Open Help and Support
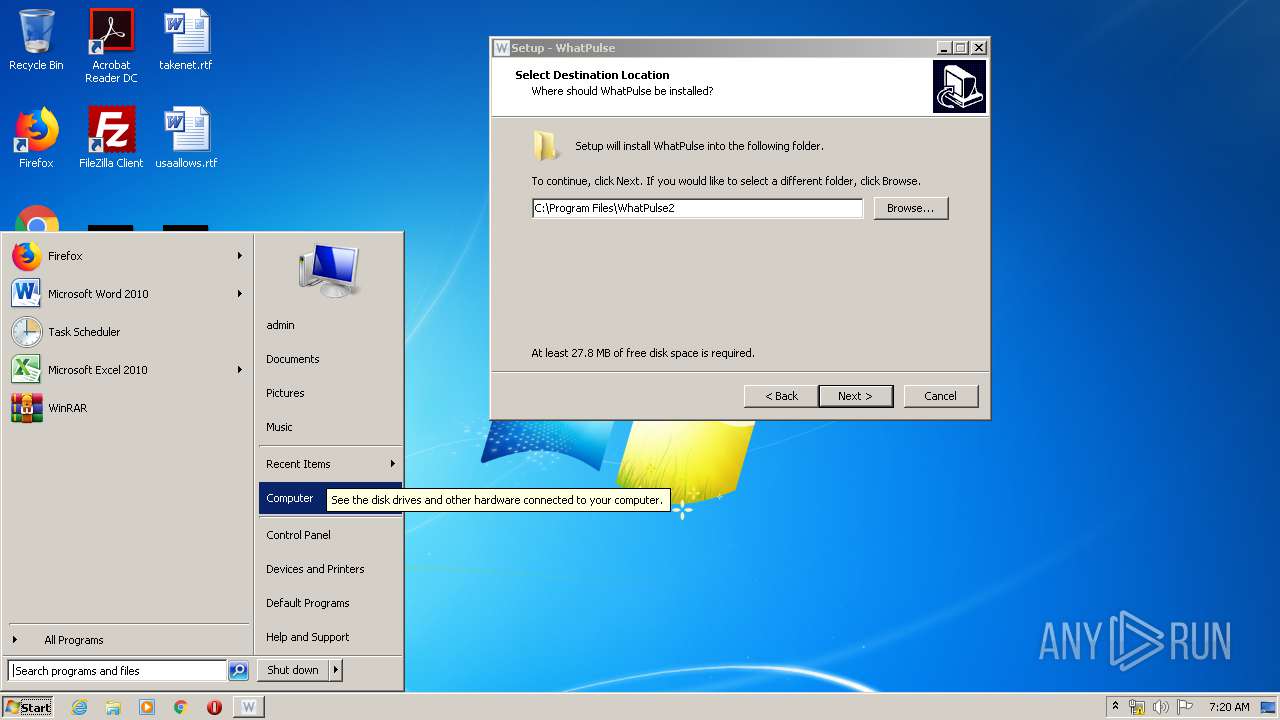1280x720 pixels. tap(330, 637)
